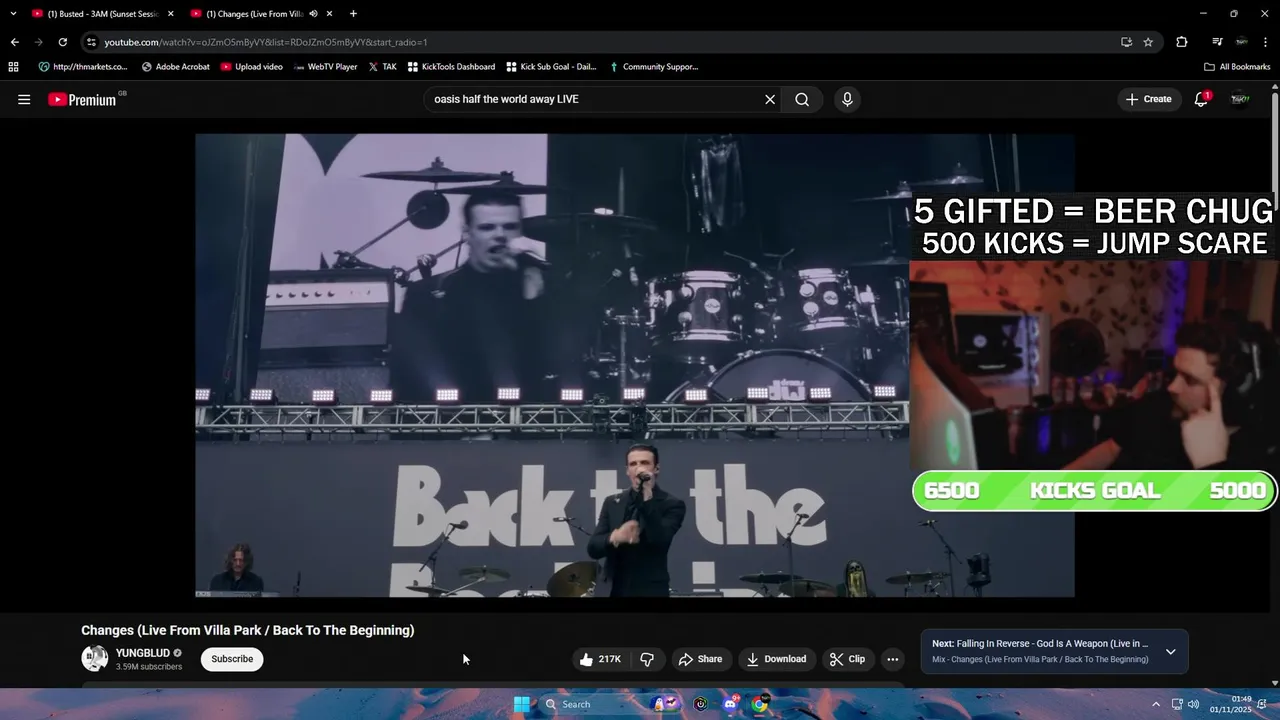
Task: Expand the tab search dropdown arrow
Action: 13,14
